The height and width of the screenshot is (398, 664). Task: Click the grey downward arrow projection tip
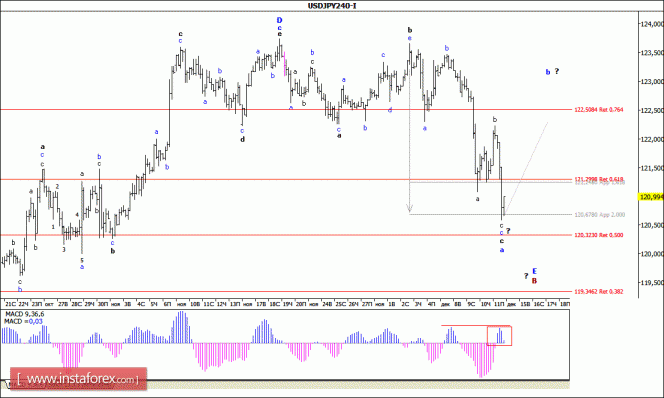click(x=409, y=209)
